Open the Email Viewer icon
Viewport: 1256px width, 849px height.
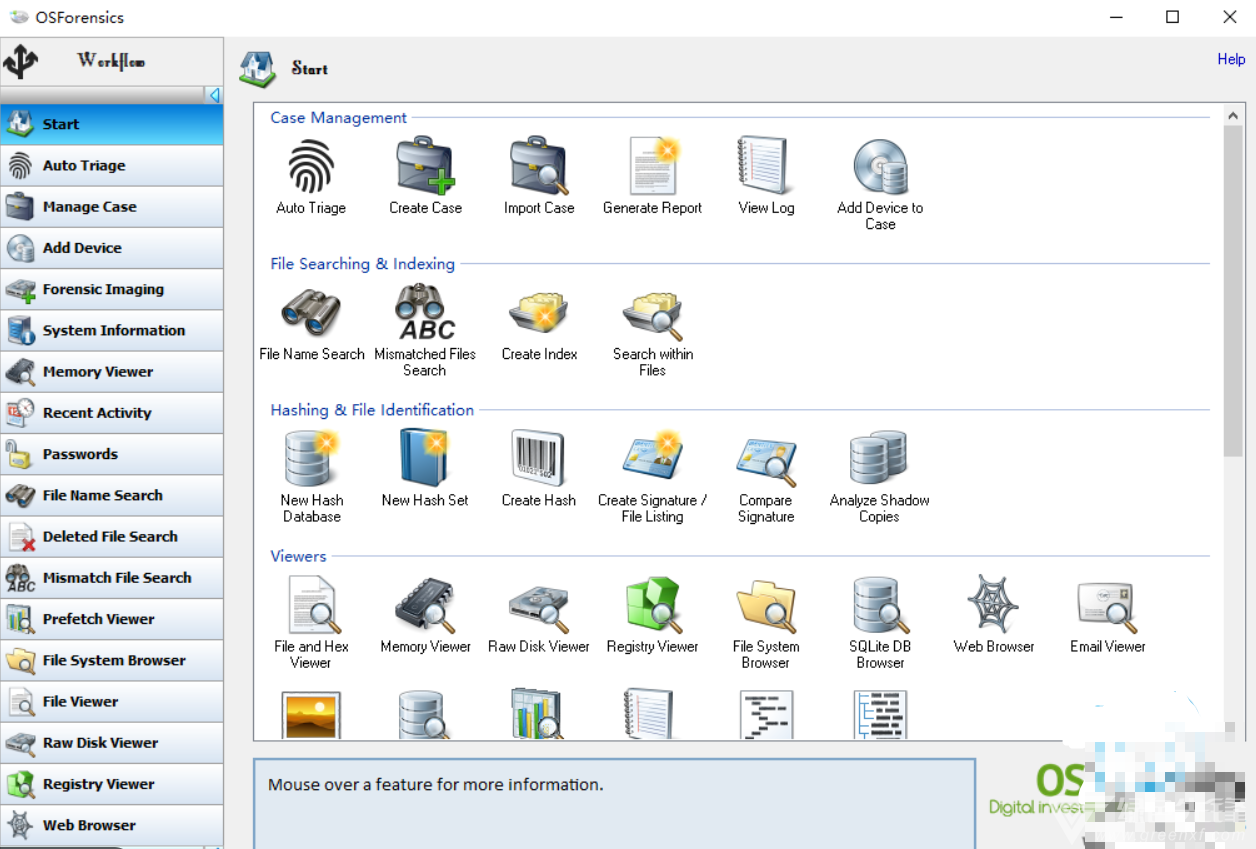[1108, 606]
